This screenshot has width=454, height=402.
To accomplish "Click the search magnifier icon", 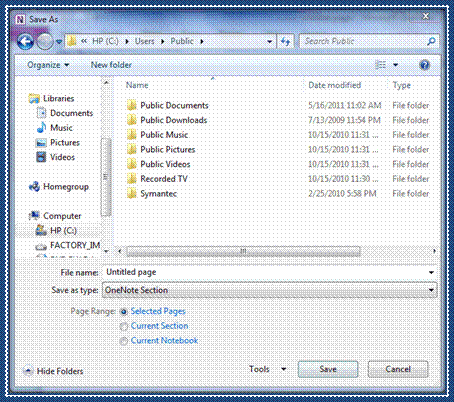I will (x=431, y=41).
